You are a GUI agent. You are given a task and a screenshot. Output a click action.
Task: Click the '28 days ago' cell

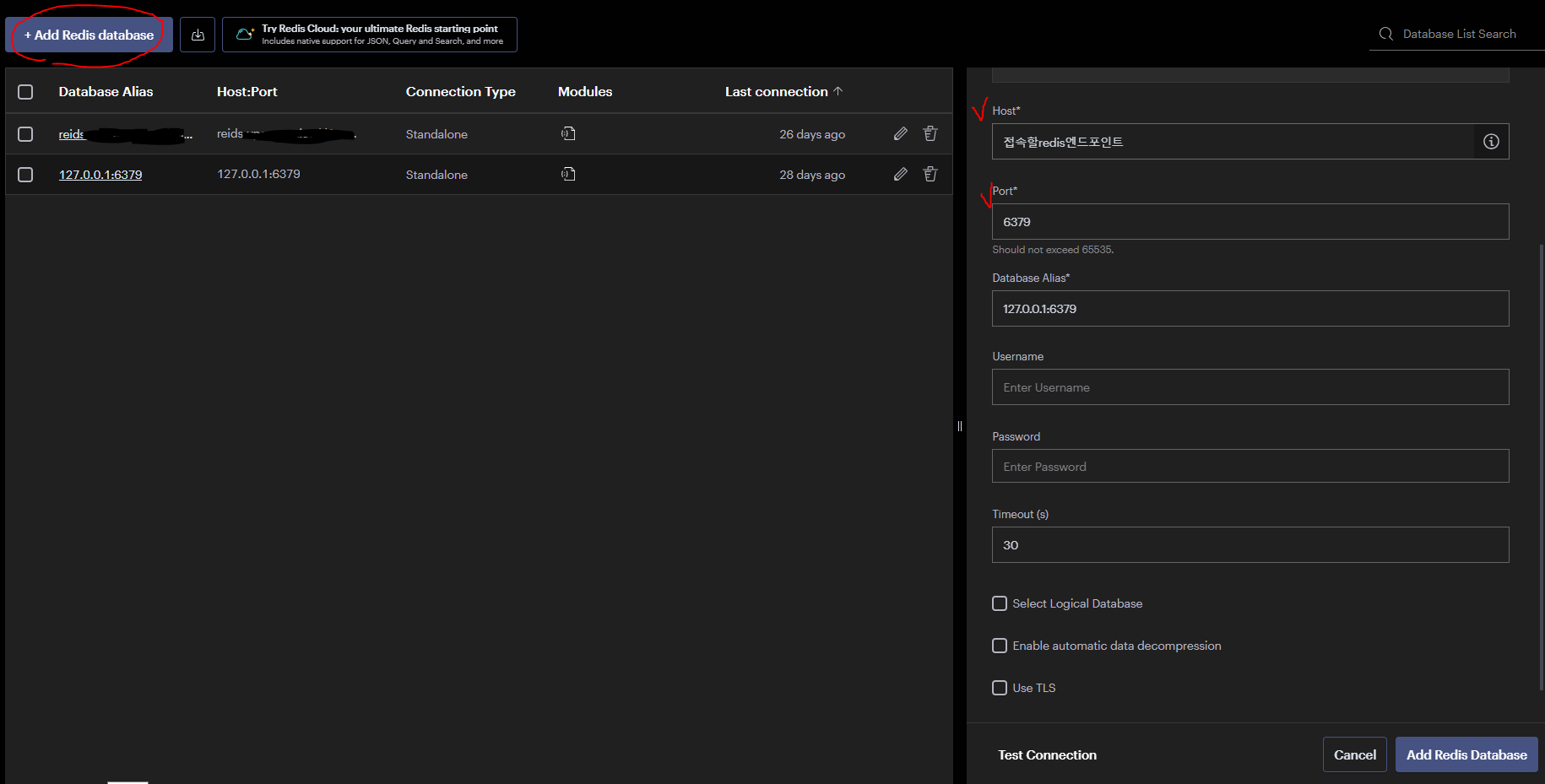(812, 175)
